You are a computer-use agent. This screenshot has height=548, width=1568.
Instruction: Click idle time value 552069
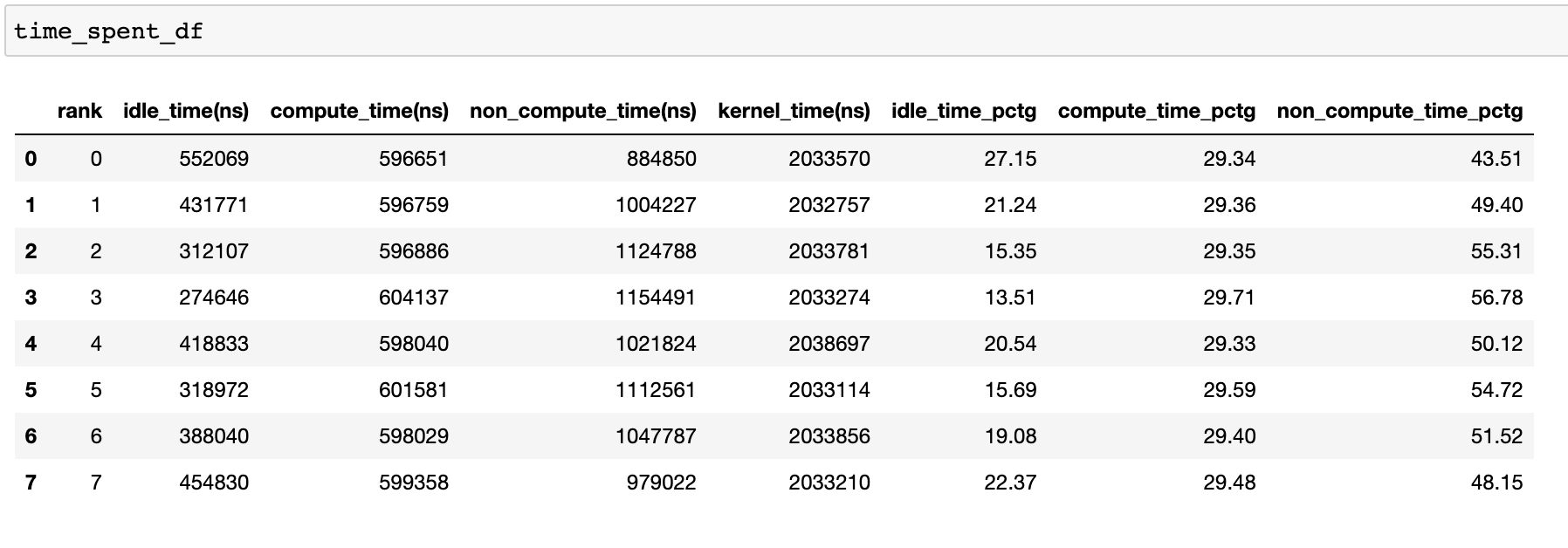[214, 159]
